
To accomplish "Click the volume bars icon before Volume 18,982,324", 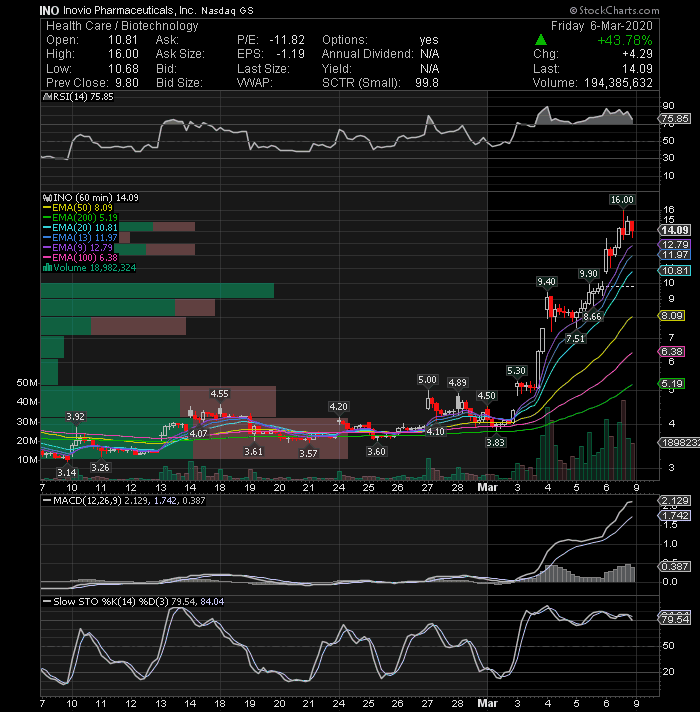I will pyautogui.click(x=47, y=267).
